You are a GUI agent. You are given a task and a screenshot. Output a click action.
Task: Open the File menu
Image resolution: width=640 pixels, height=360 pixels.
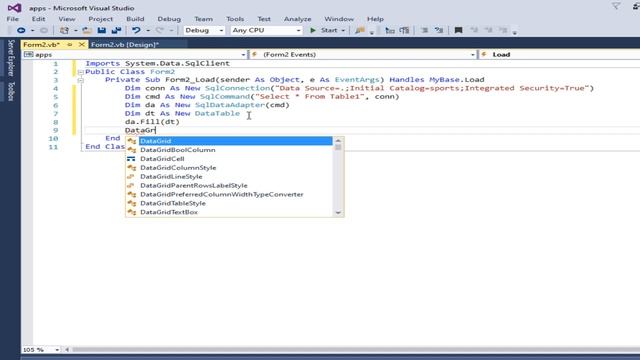pos(12,19)
